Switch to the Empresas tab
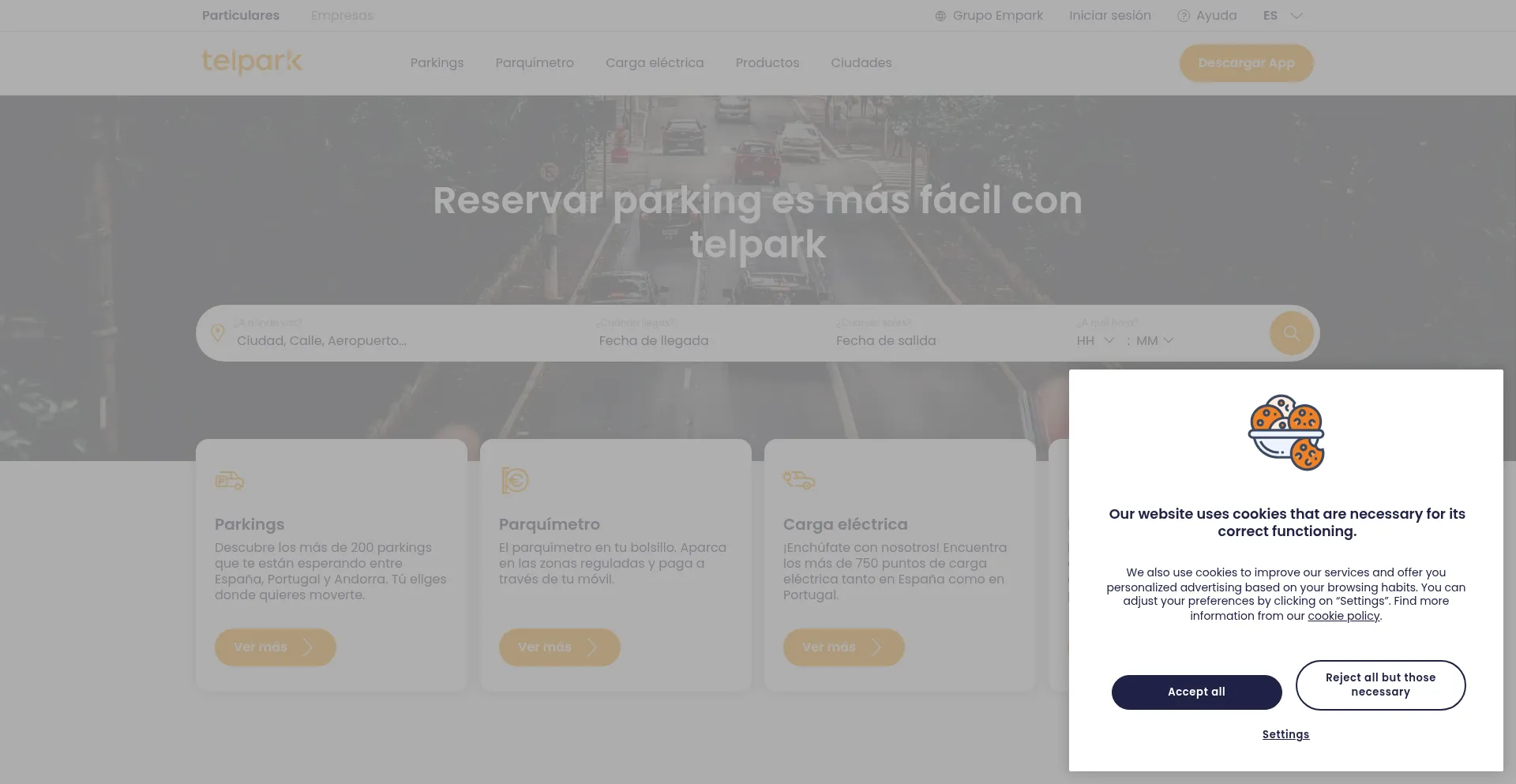 pos(342,16)
